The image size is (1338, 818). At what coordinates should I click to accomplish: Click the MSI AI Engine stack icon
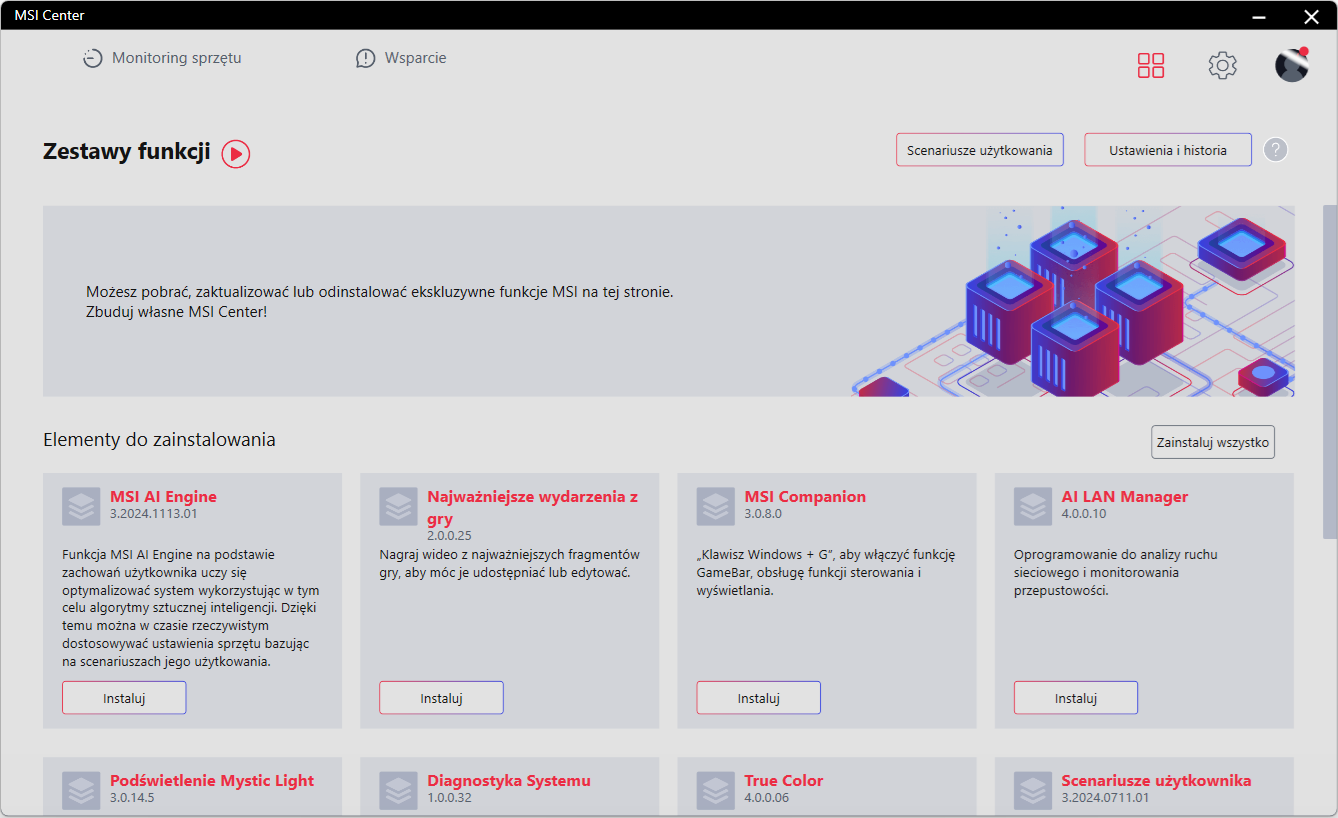81,506
